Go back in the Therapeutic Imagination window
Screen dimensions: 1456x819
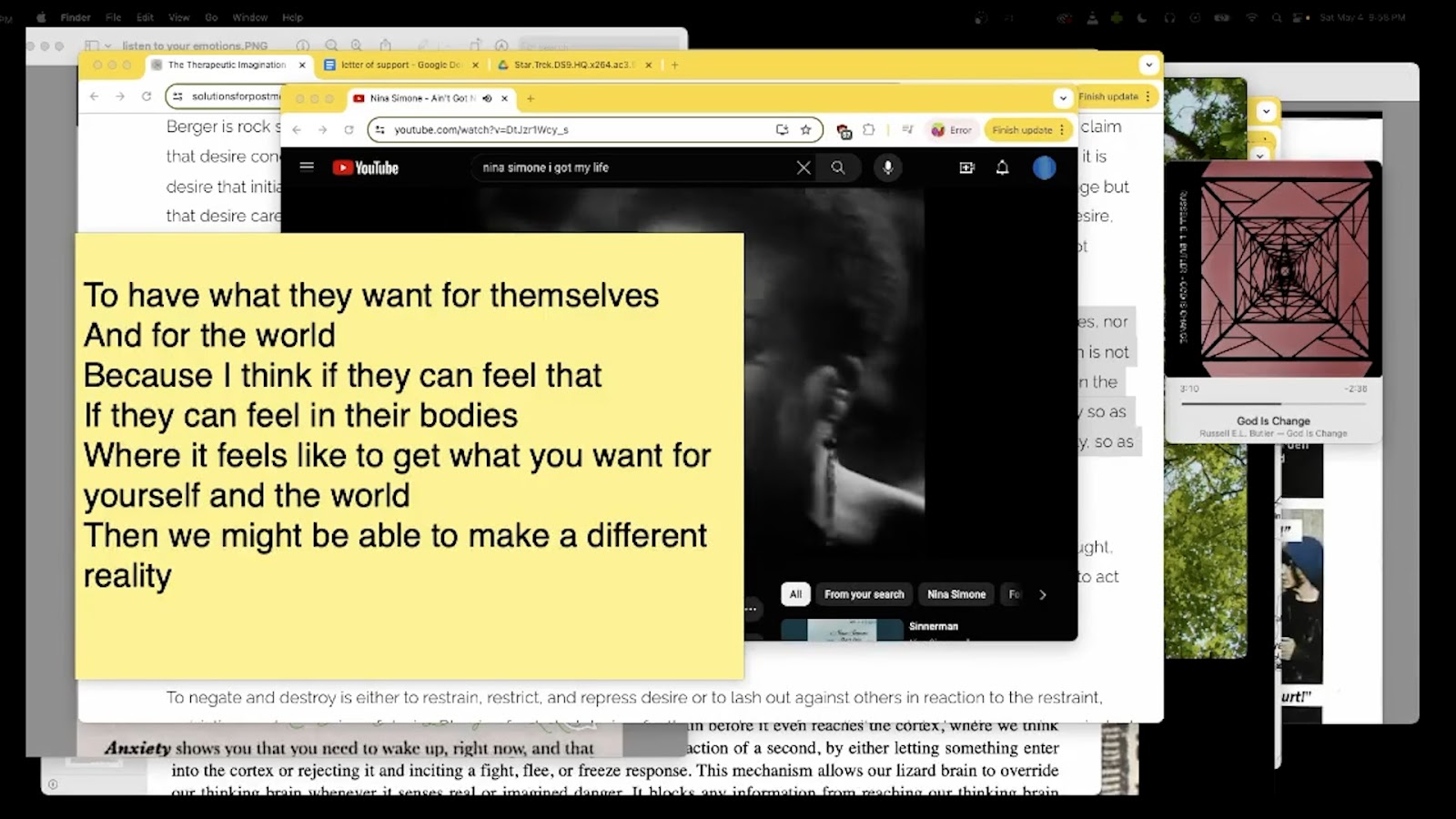(94, 96)
